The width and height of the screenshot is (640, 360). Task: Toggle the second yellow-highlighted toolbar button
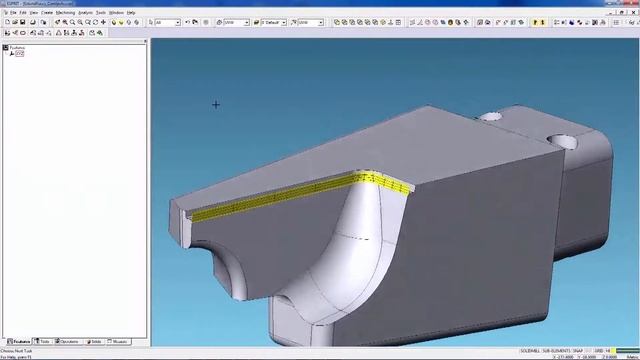543,22
